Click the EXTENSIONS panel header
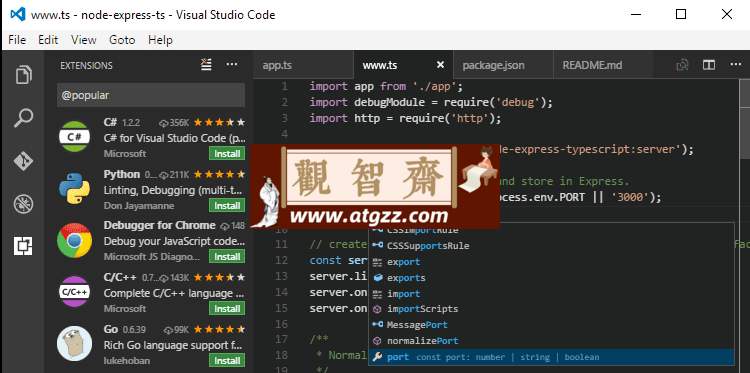750x373 pixels. click(x=87, y=65)
